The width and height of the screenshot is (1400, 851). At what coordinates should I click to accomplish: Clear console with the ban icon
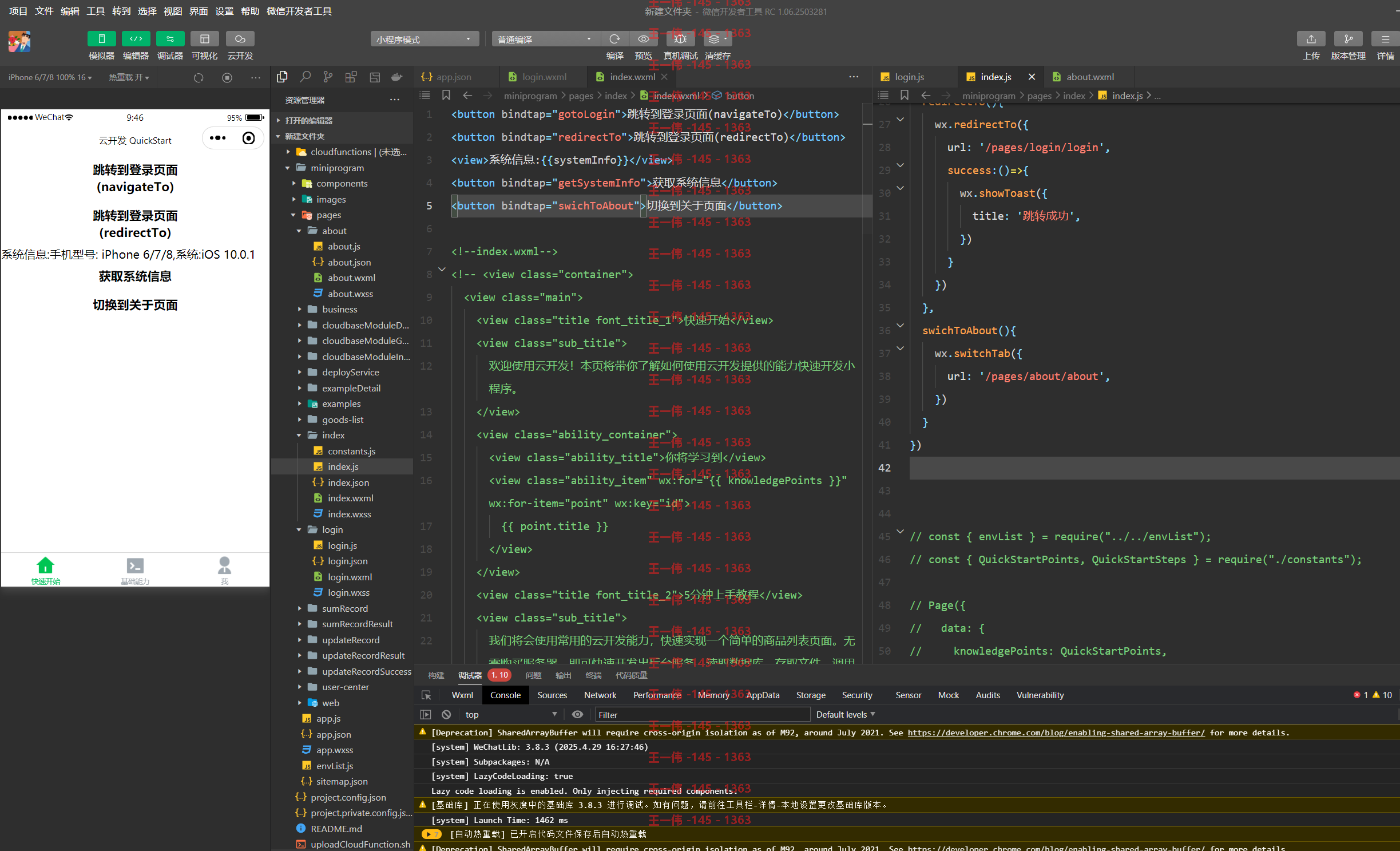(x=446, y=714)
